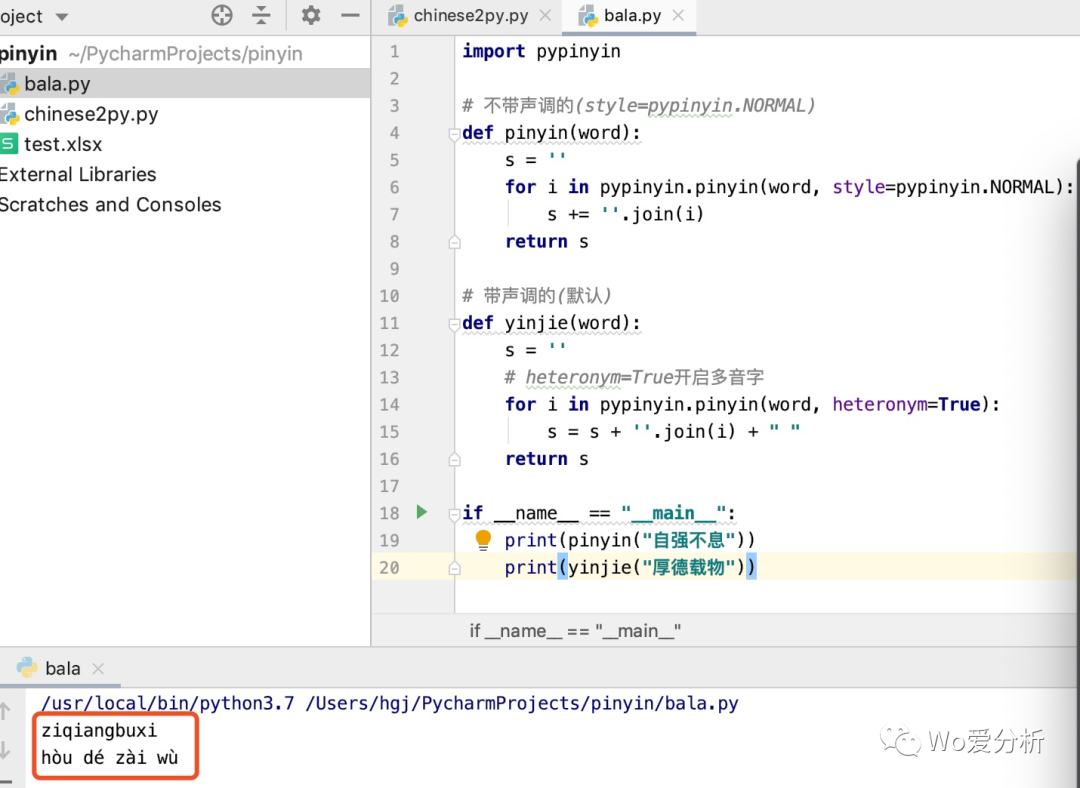Collapse the if __name__ block at line 18

point(454,514)
